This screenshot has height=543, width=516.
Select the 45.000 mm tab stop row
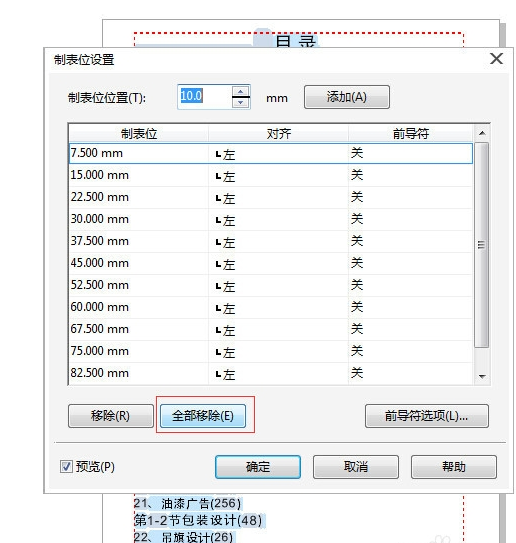pos(271,263)
